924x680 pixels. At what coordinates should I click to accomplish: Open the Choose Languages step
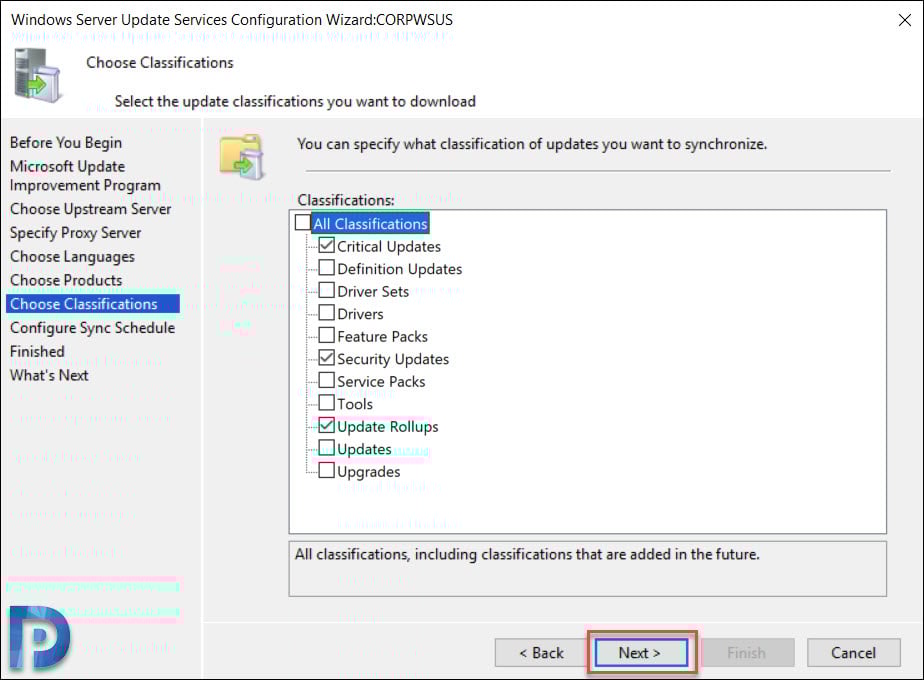click(72, 257)
